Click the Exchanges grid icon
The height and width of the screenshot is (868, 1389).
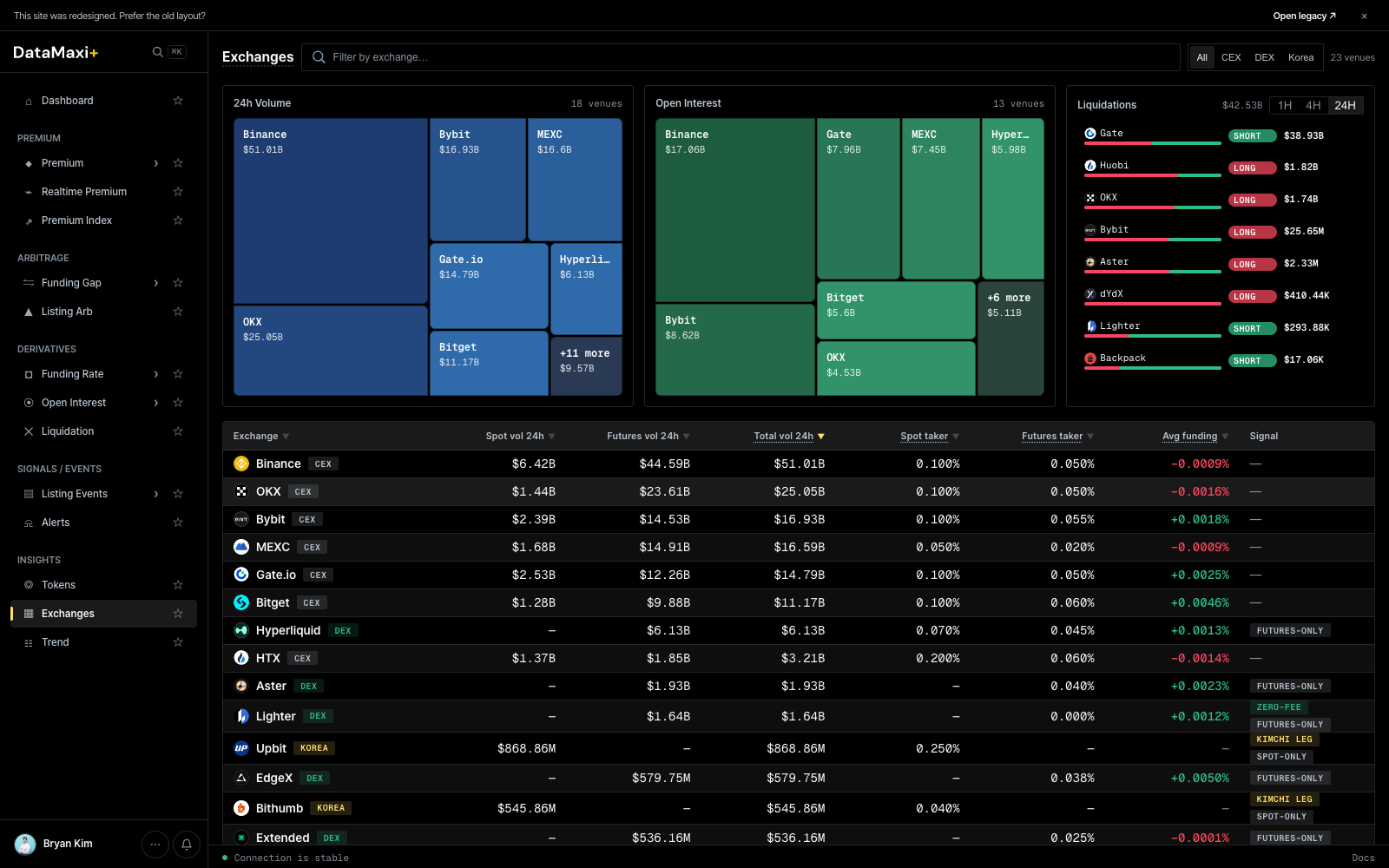click(29, 614)
